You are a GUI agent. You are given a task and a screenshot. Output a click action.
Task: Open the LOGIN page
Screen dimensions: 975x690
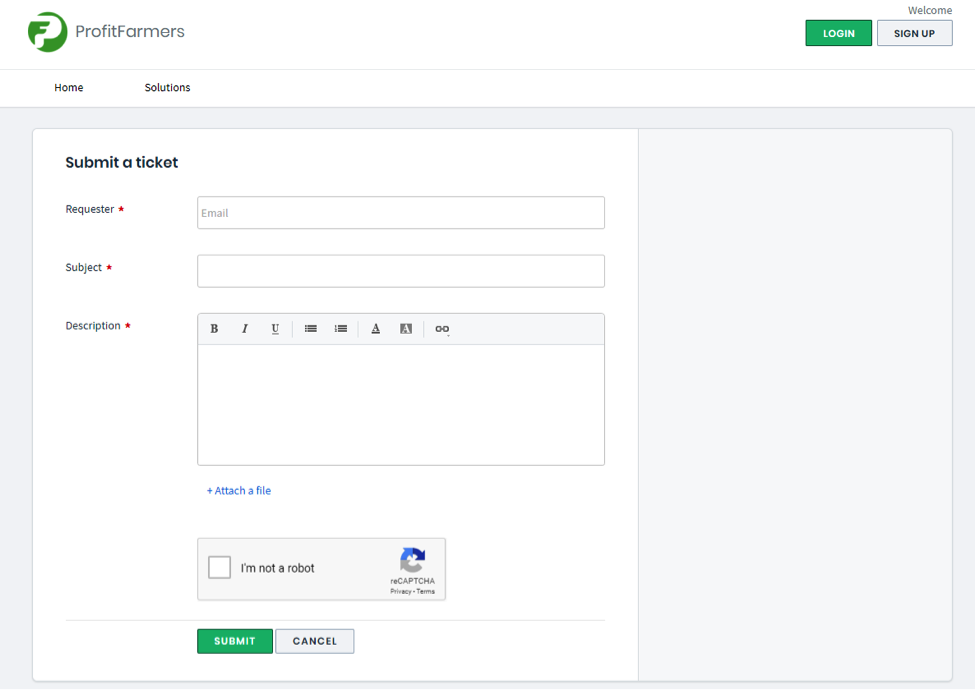coord(838,32)
